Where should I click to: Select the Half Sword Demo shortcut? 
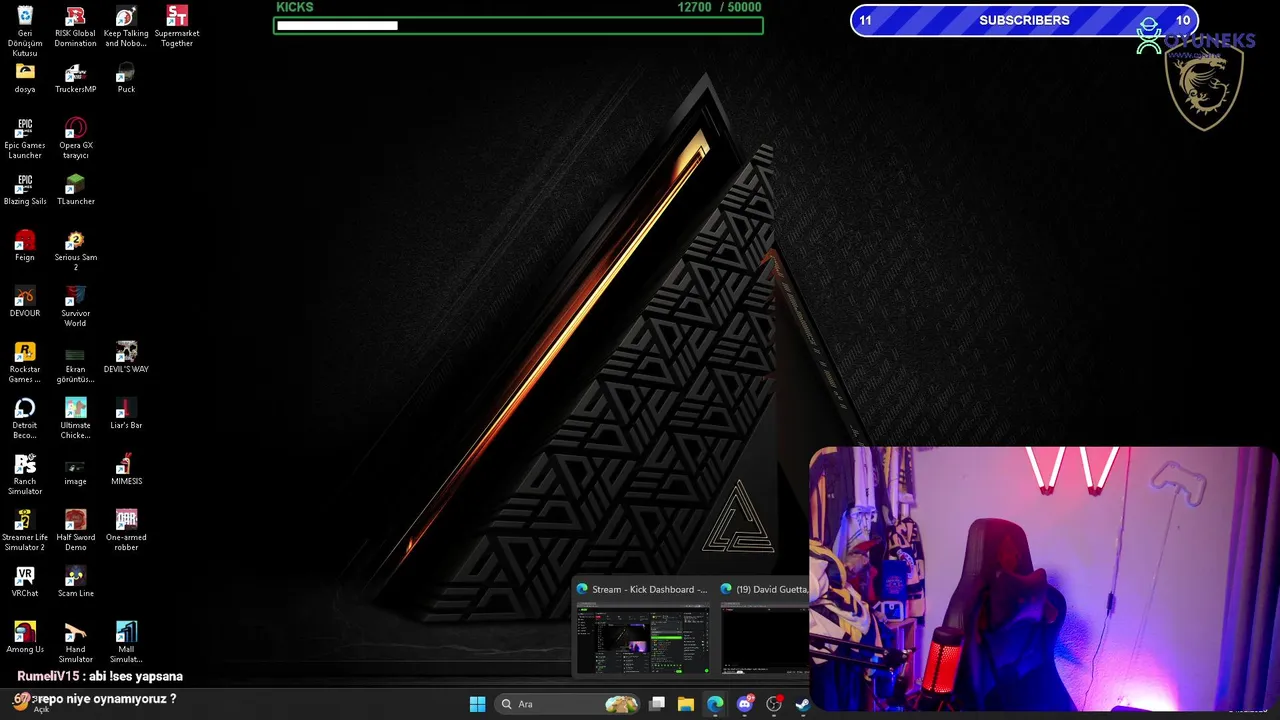tap(75, 531)
